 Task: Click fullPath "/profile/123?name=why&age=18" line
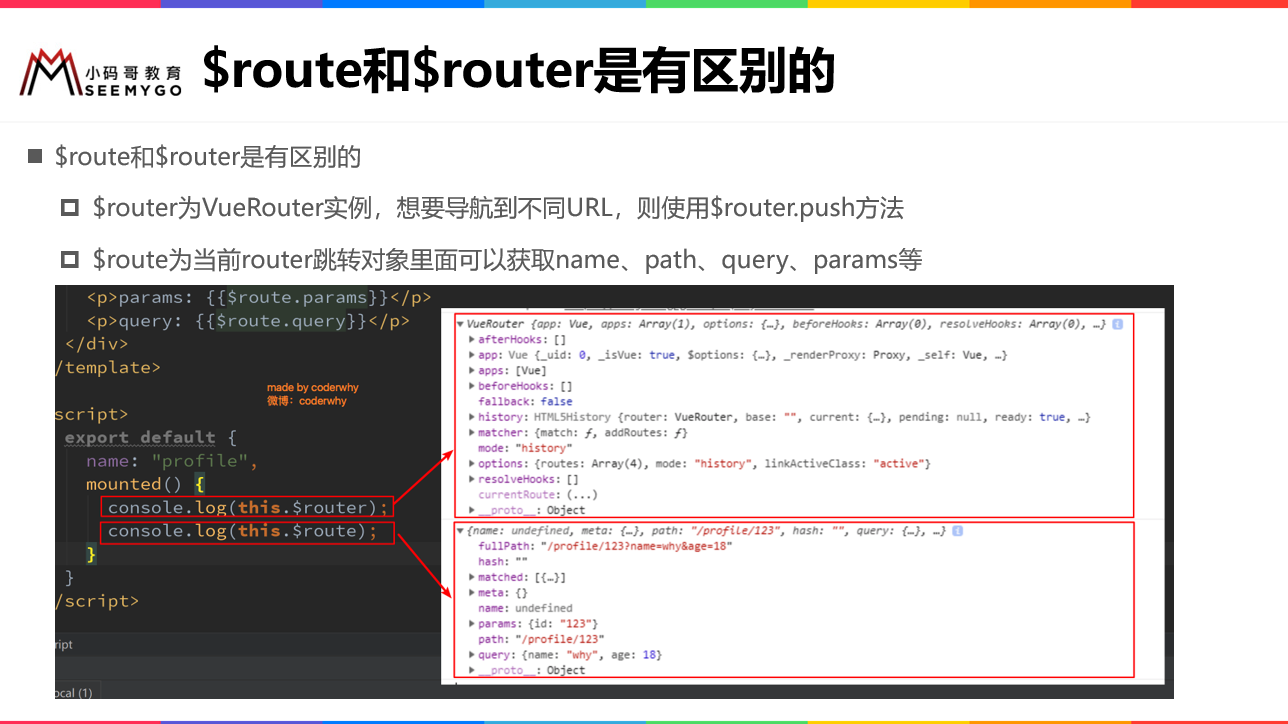click(605, 546)
